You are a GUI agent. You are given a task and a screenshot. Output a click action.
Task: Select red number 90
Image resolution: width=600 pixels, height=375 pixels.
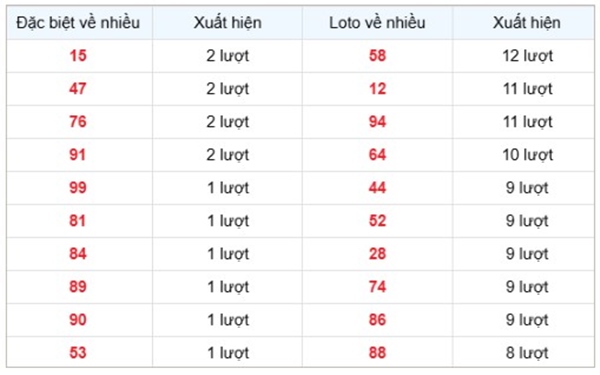point(78,320)
